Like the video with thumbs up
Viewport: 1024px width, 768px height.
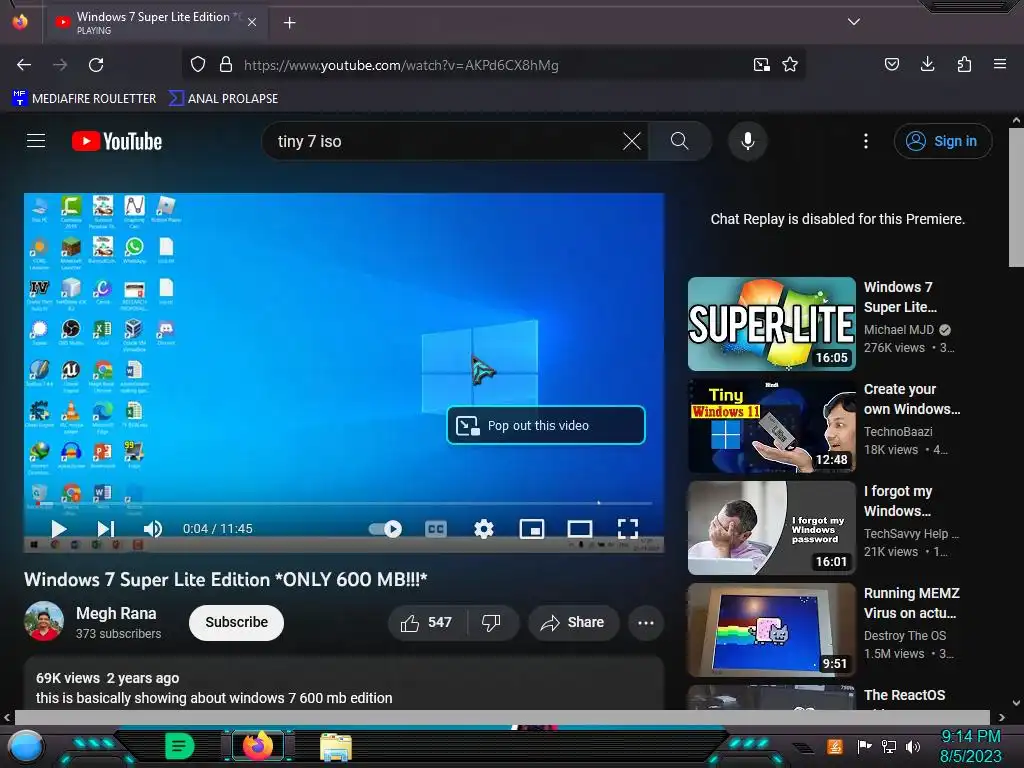tap(428, 622)
